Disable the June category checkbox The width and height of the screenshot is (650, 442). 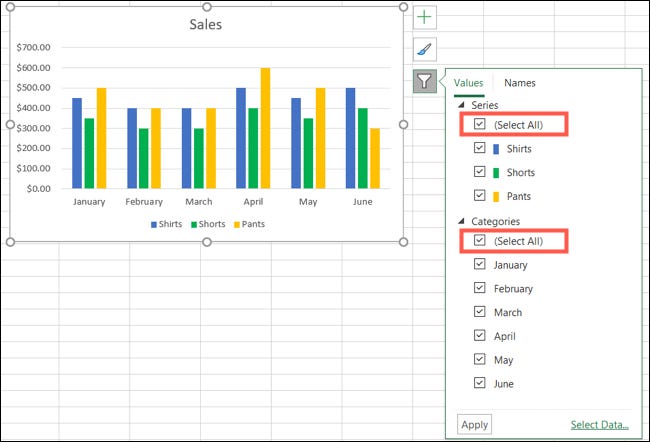480,383
